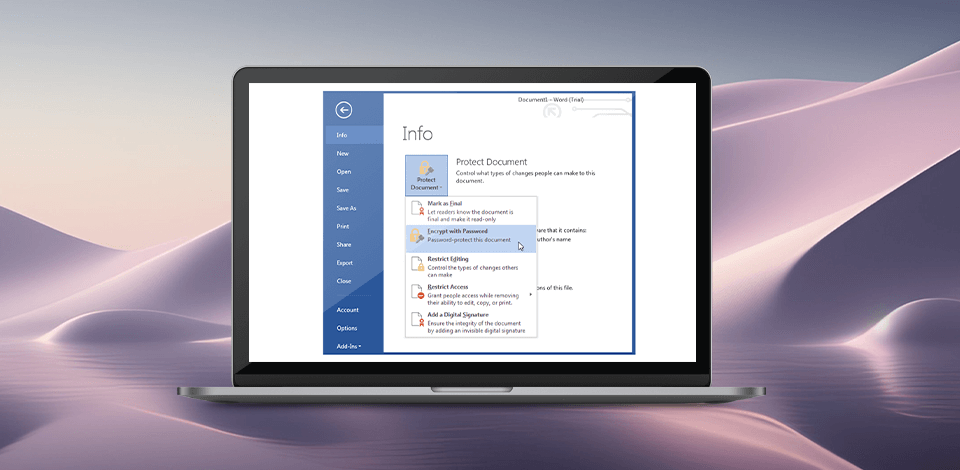Click 'Password-protect this document' description
The image size is (960, 470).
[469, 240]
